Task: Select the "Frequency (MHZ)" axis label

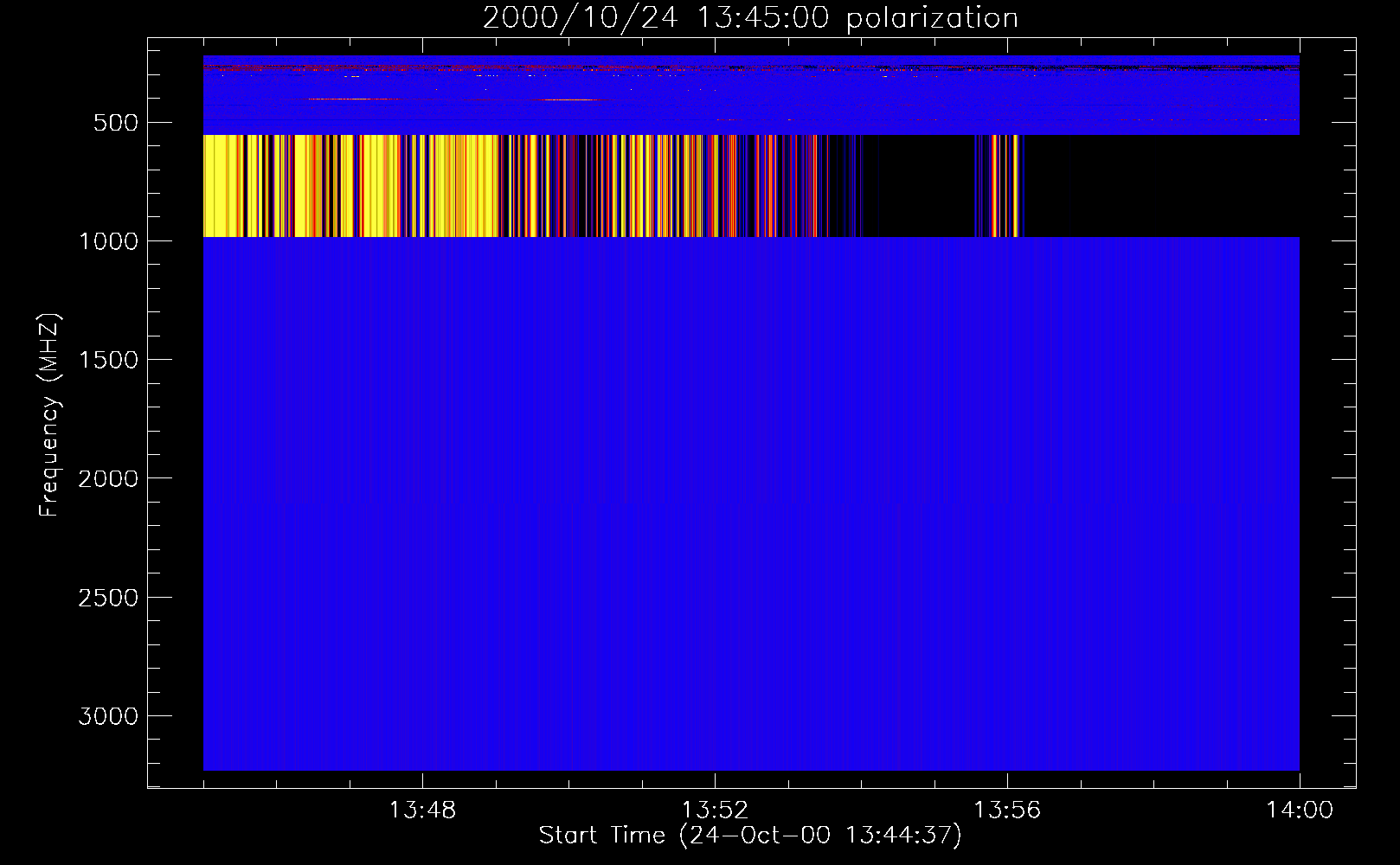Action: pos(49,414)
